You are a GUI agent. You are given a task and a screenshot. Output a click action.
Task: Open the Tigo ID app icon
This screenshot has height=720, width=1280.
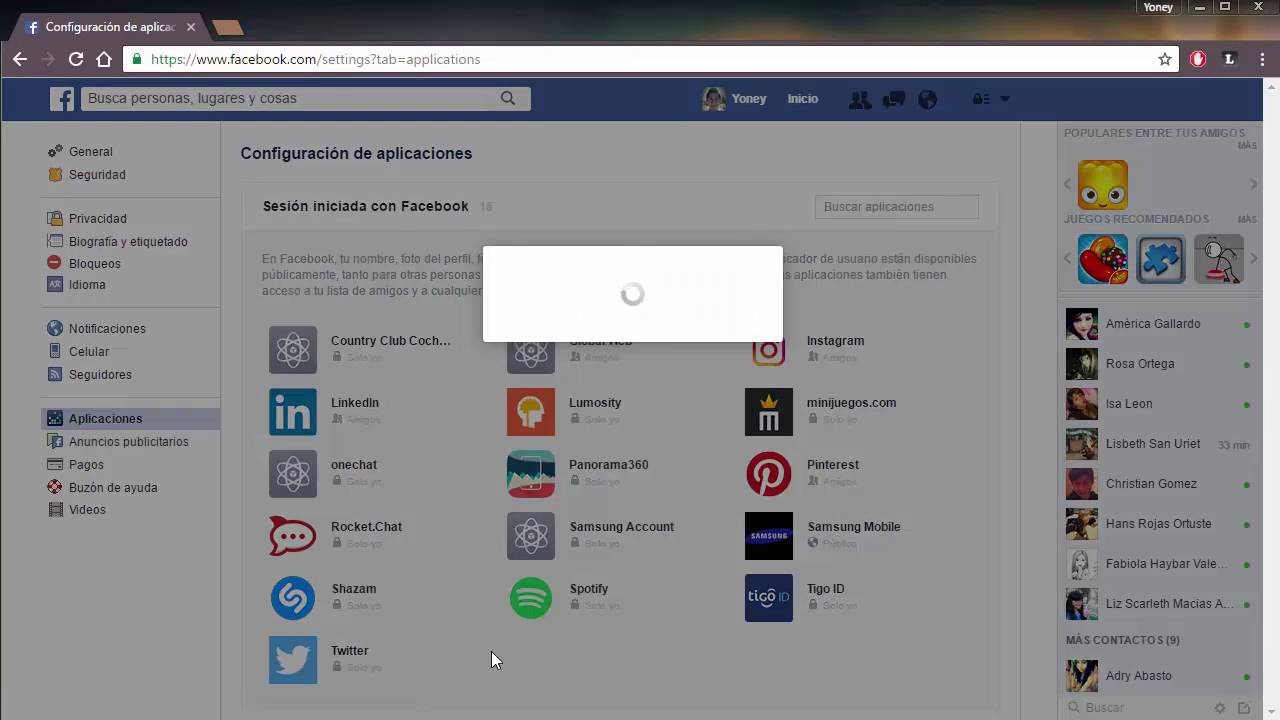point(769,598)
